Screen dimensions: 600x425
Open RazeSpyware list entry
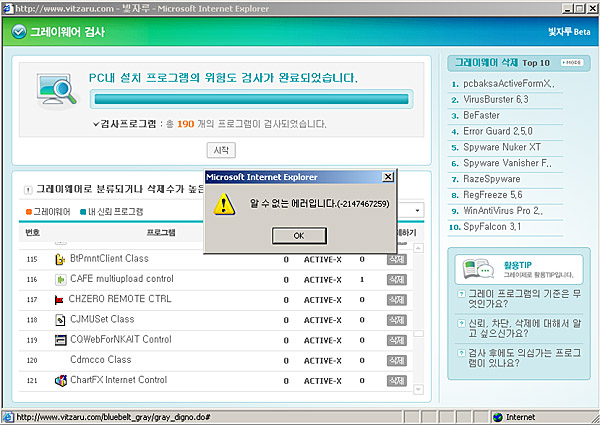click(x=491, y=179)
